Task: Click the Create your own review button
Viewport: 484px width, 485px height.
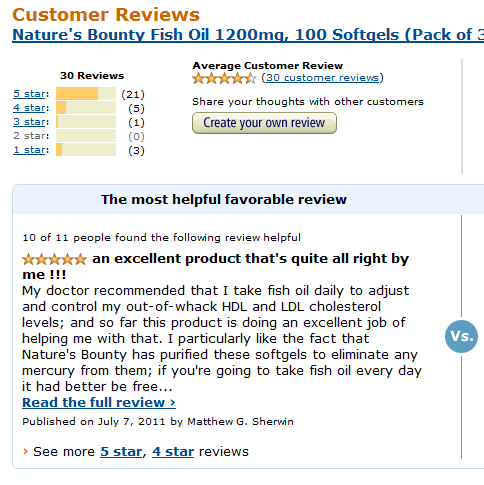Action: coord(264,123)
